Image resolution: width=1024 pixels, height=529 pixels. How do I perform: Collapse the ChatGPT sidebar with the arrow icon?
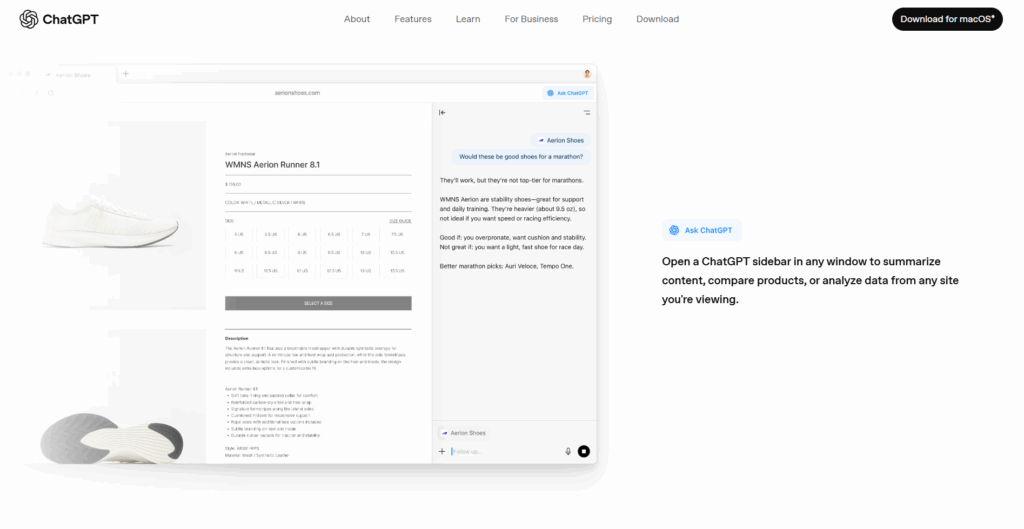click(x=442, y=112)
